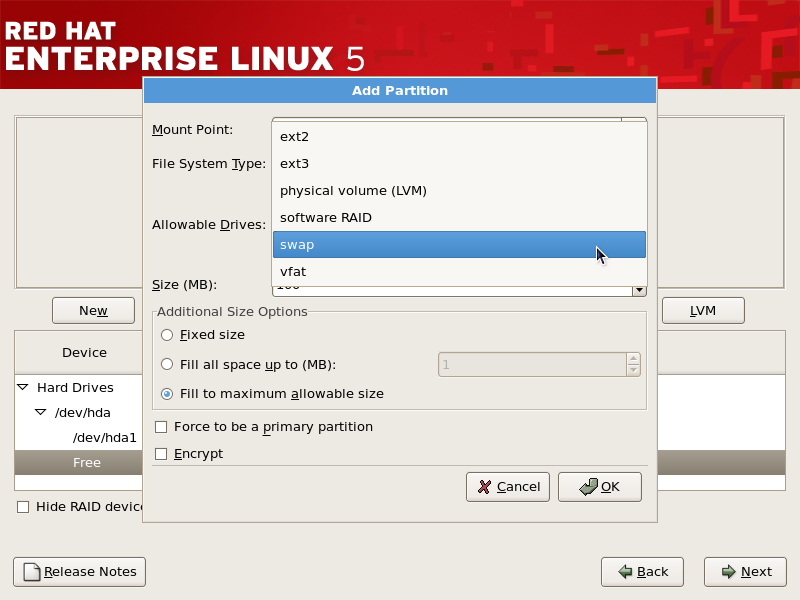Confirm Add Partition with OK
The height and width of the screenshot is (600, 800).
[x=599, y=487]
